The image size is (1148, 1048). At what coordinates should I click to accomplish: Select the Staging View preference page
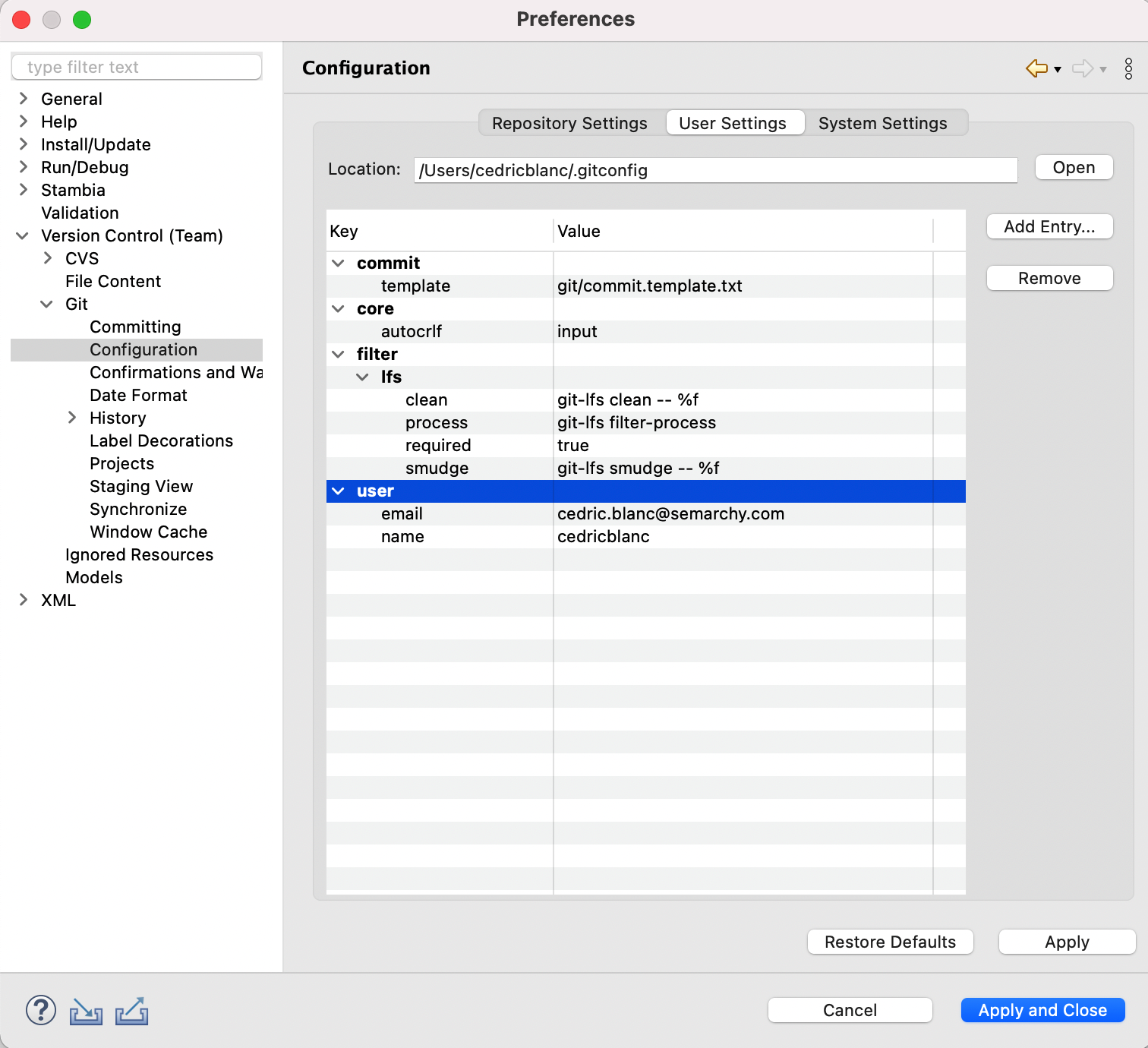(141, 486)
